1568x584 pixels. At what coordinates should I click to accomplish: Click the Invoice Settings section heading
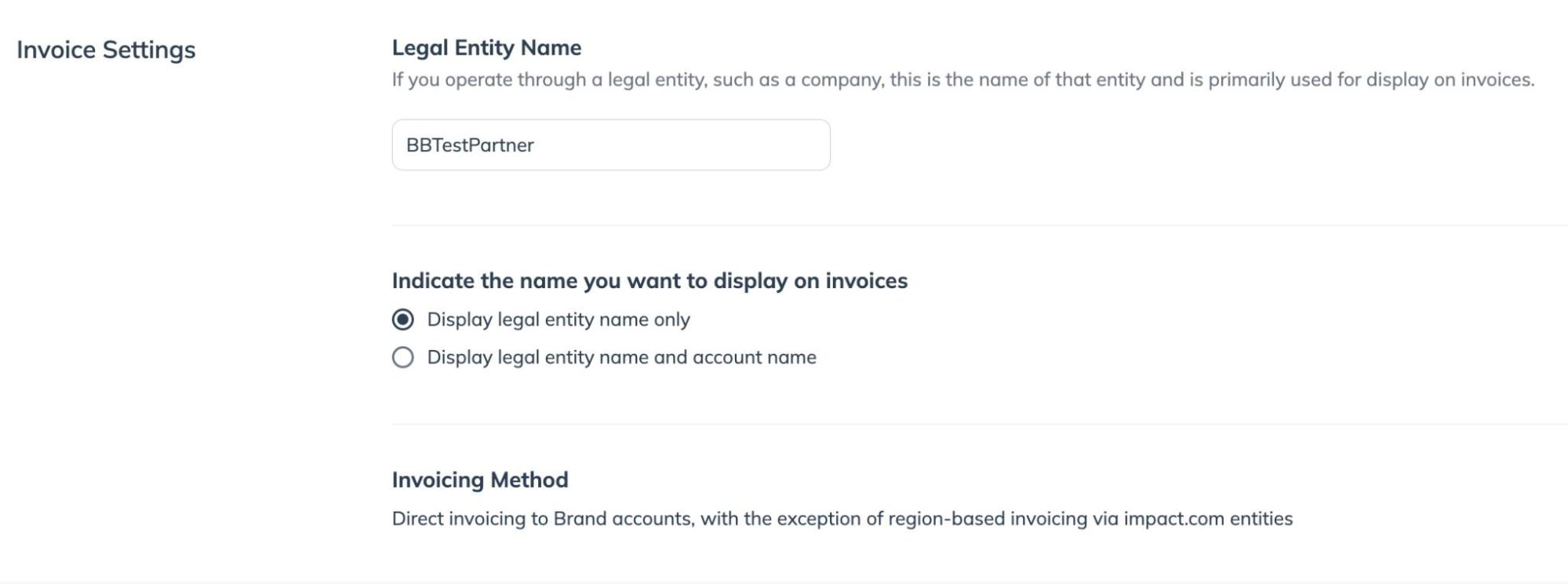106,49
